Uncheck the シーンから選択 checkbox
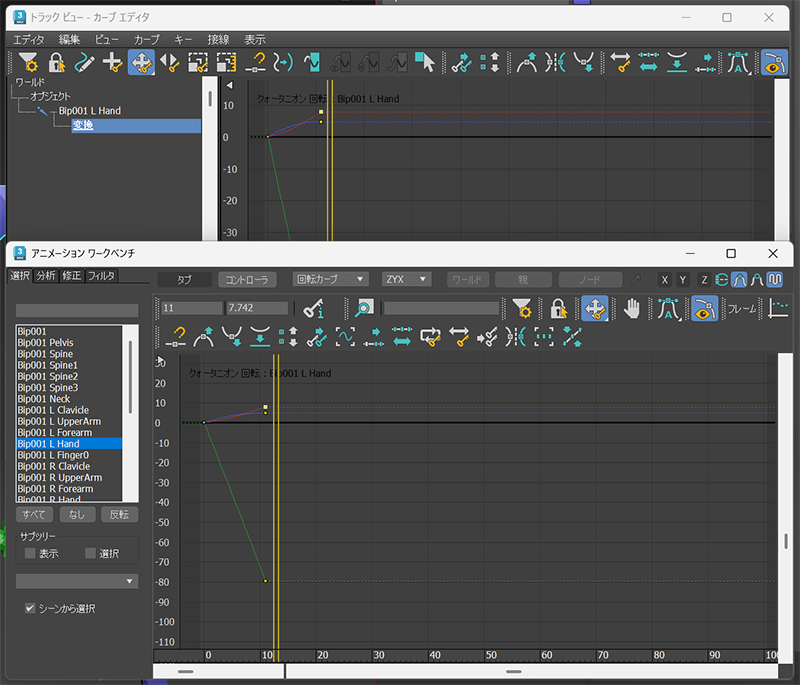 (30, 608)
